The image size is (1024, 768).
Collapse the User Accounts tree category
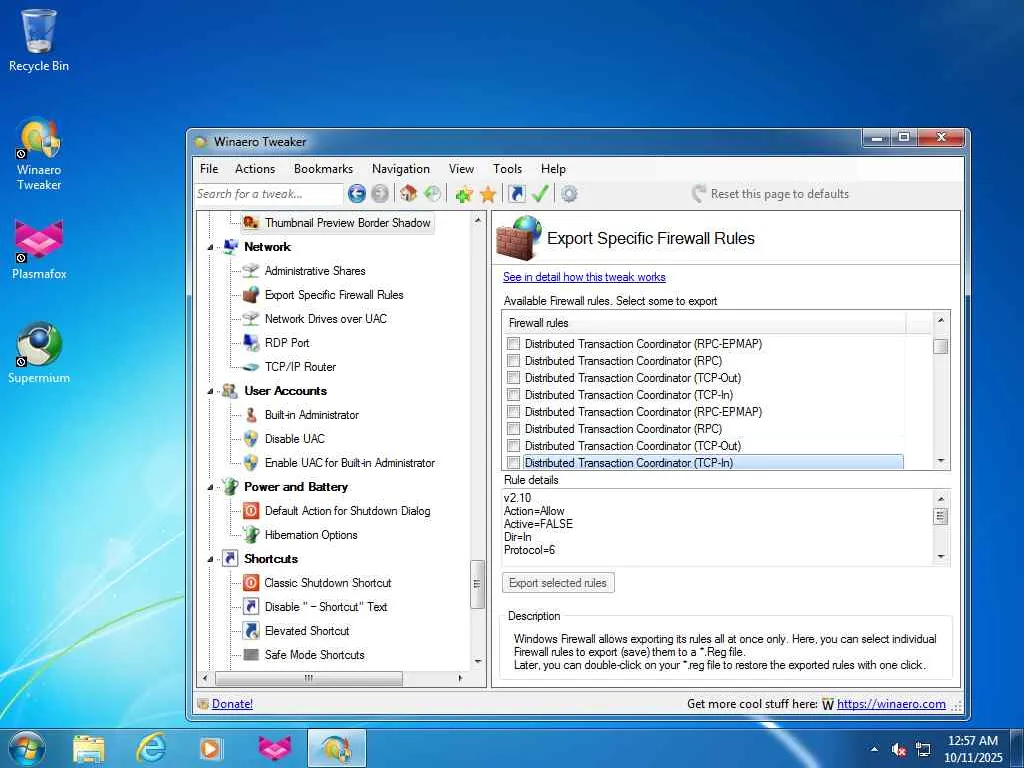(210, 391)
